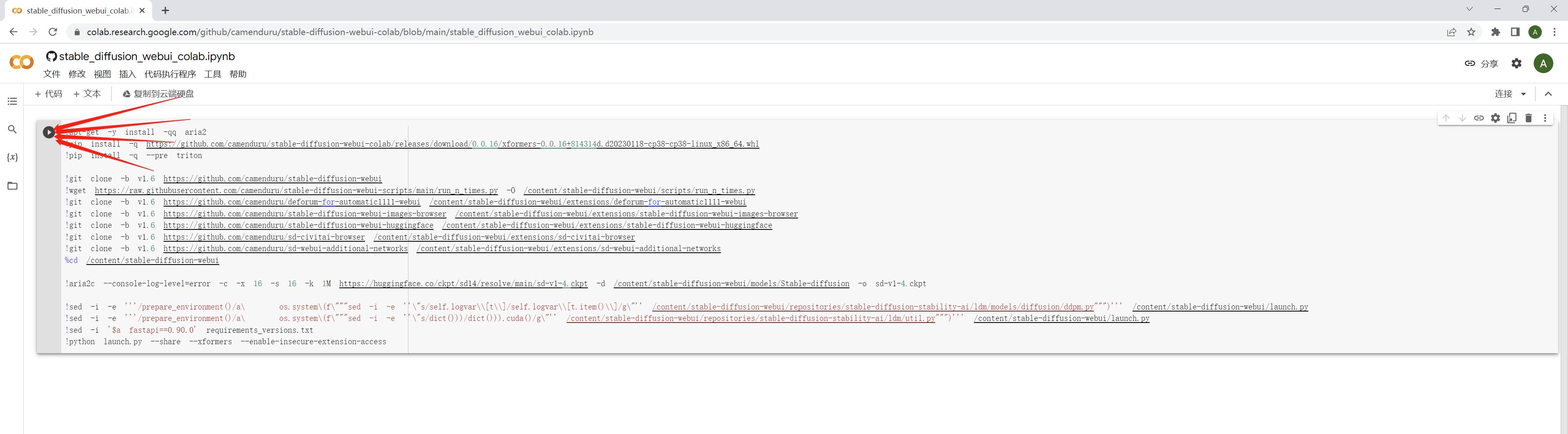
Task: Open cell editor settings gear
Action: pyautogui.click(x=1495, y=118)
